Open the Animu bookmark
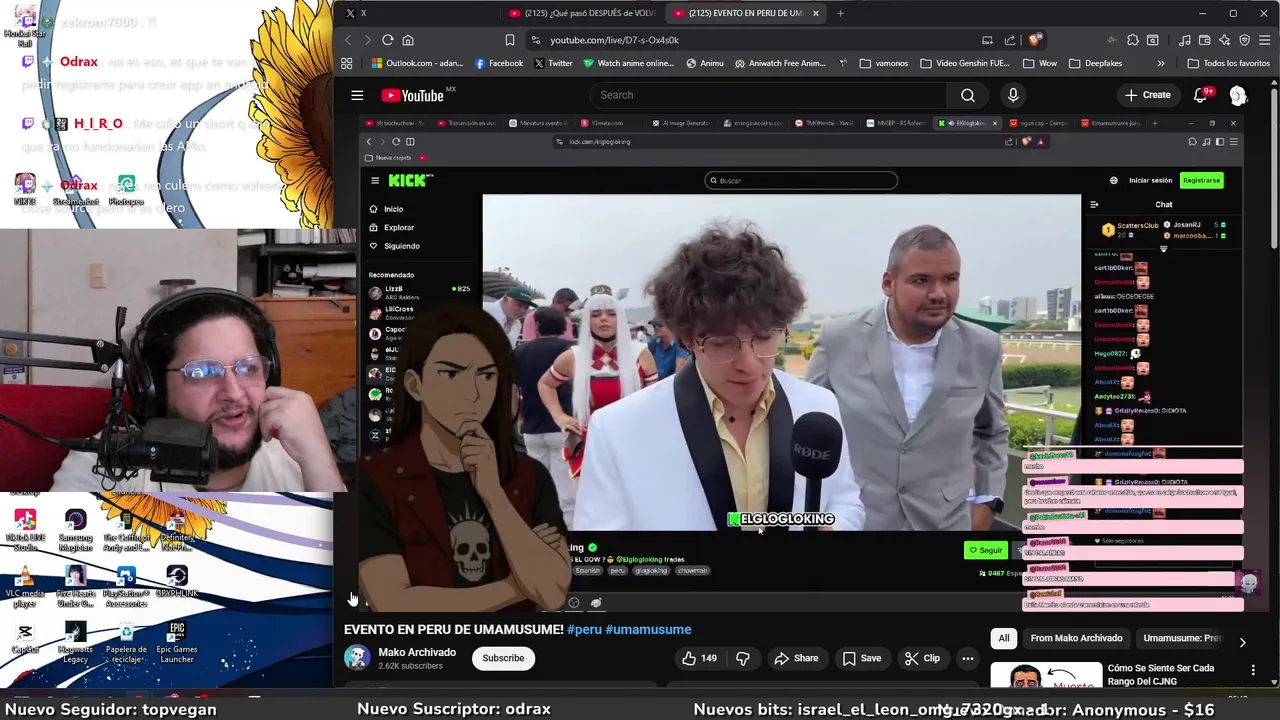This screenshot has height=720, width=1280. [705, 63]
